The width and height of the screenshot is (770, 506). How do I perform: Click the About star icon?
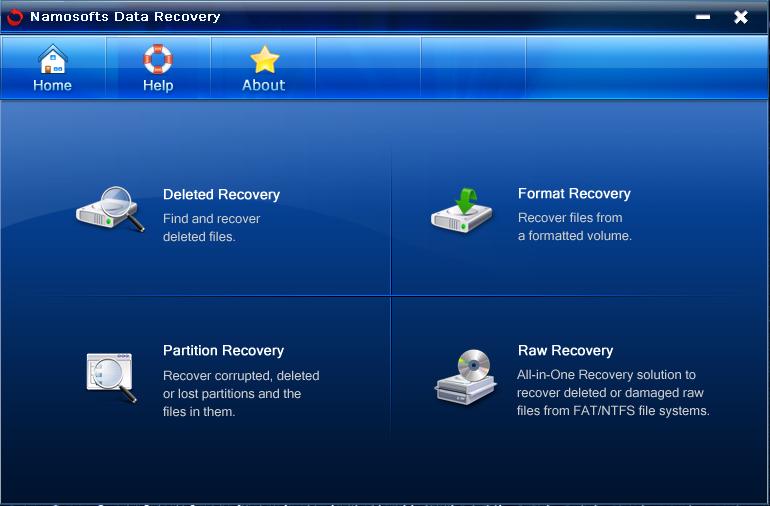coord(265,59)
